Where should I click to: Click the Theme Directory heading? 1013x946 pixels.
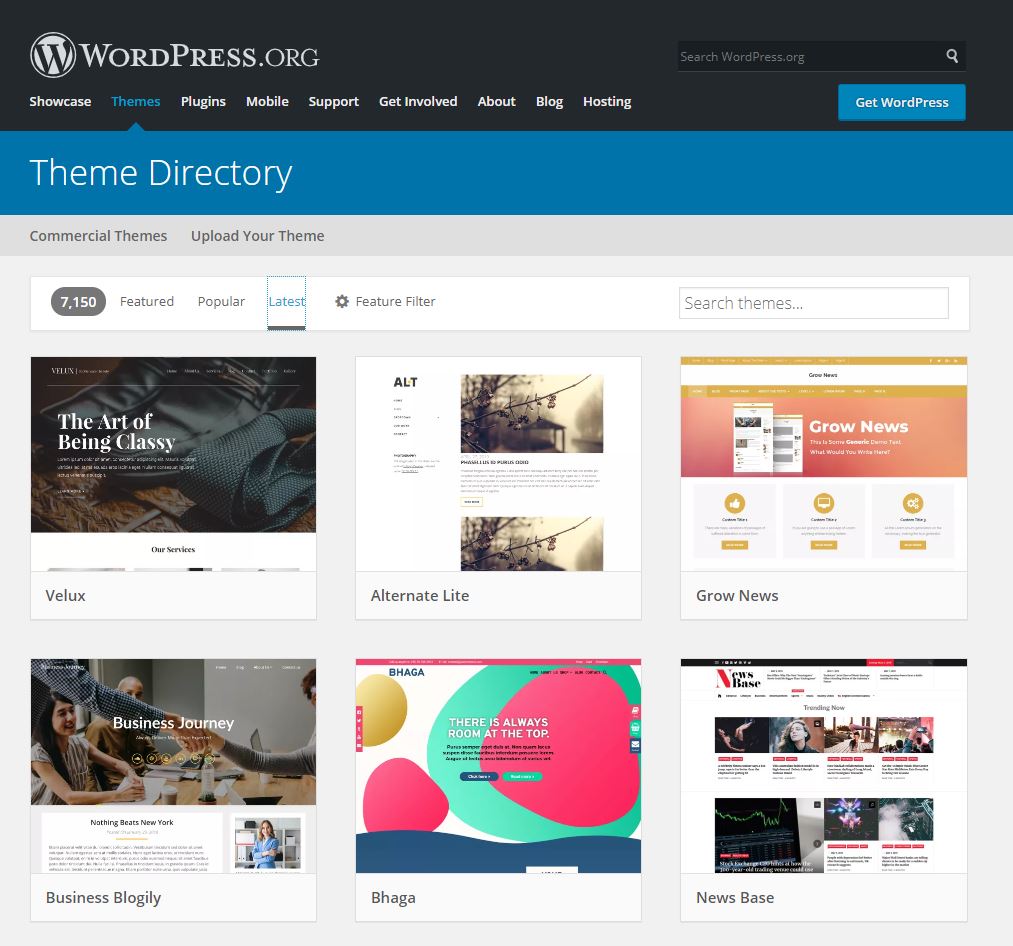pos(161,173)
